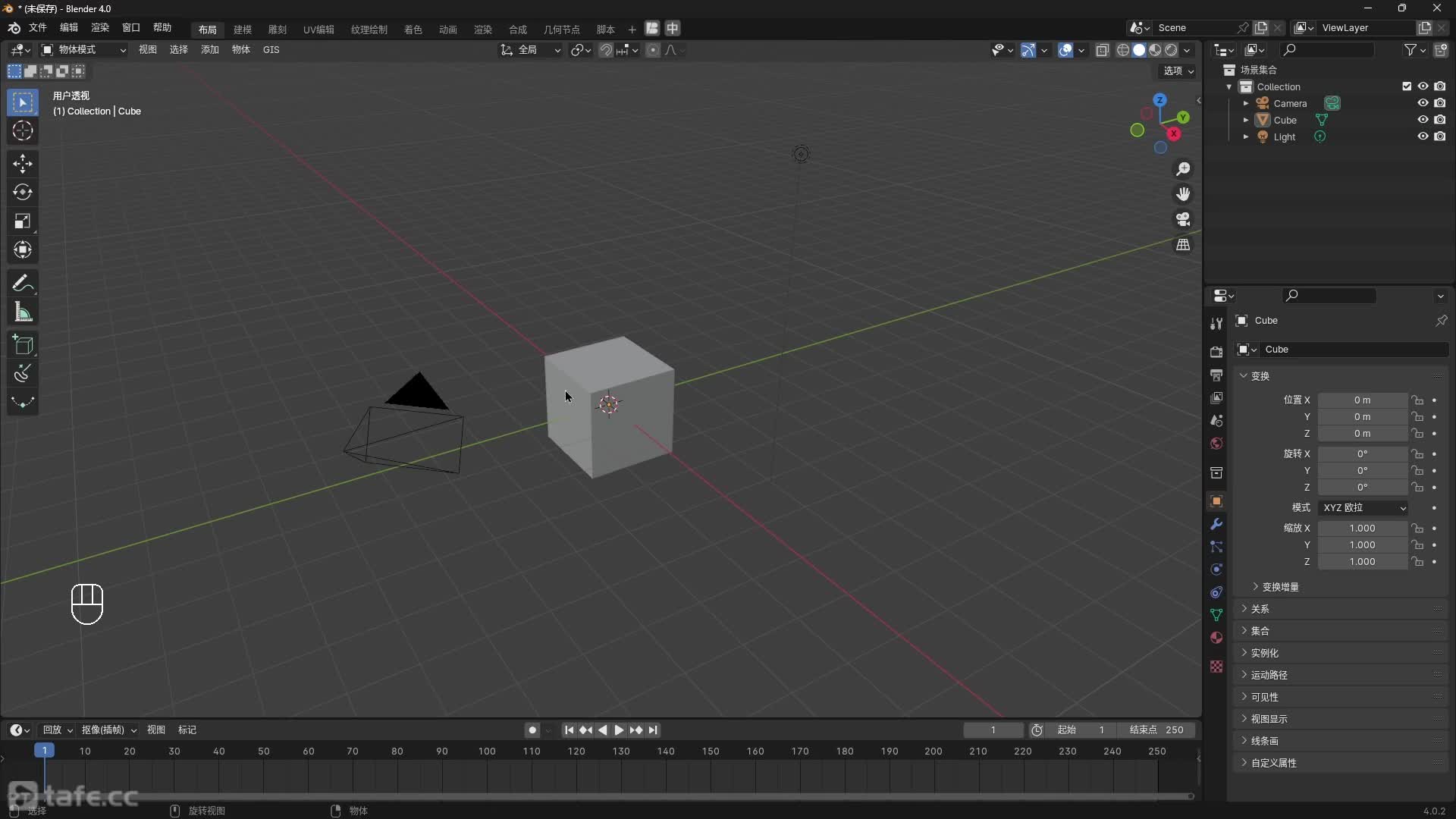Select the Transform tool

(x=23, y=250)
